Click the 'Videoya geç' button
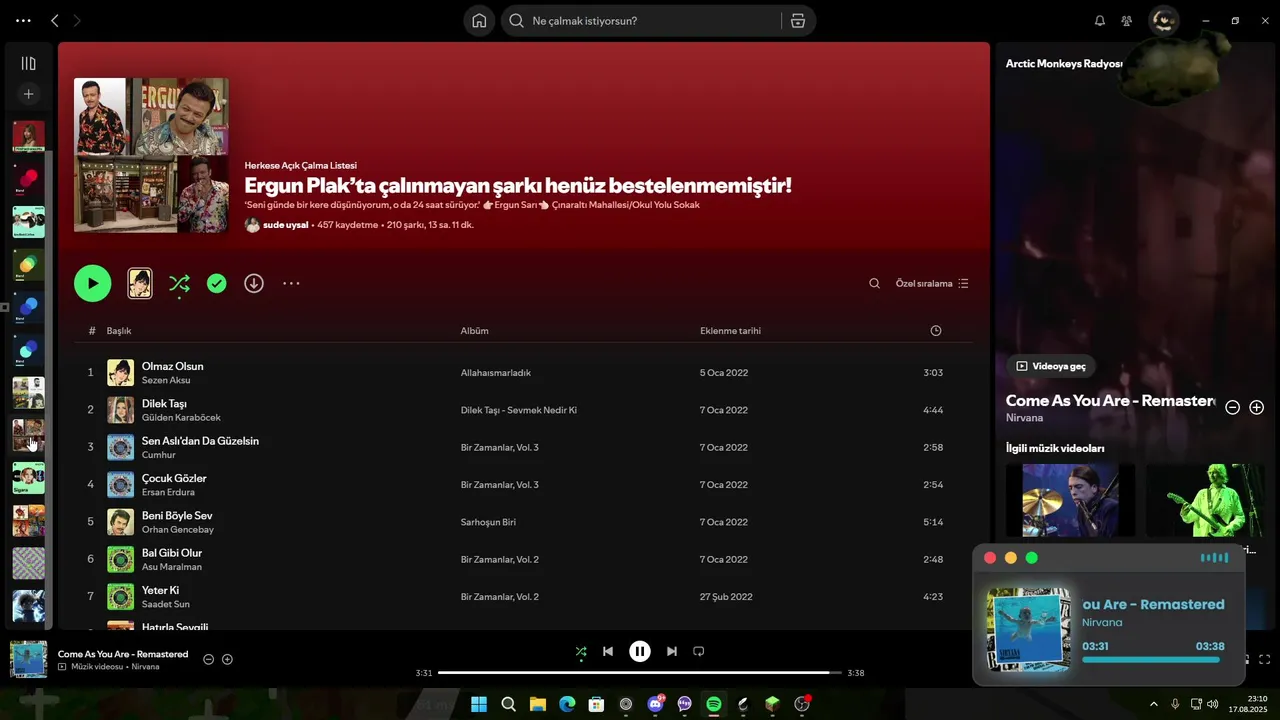Image resolution: width=1280 pixels, height=720 pixels. click(x=1051, y=366)
